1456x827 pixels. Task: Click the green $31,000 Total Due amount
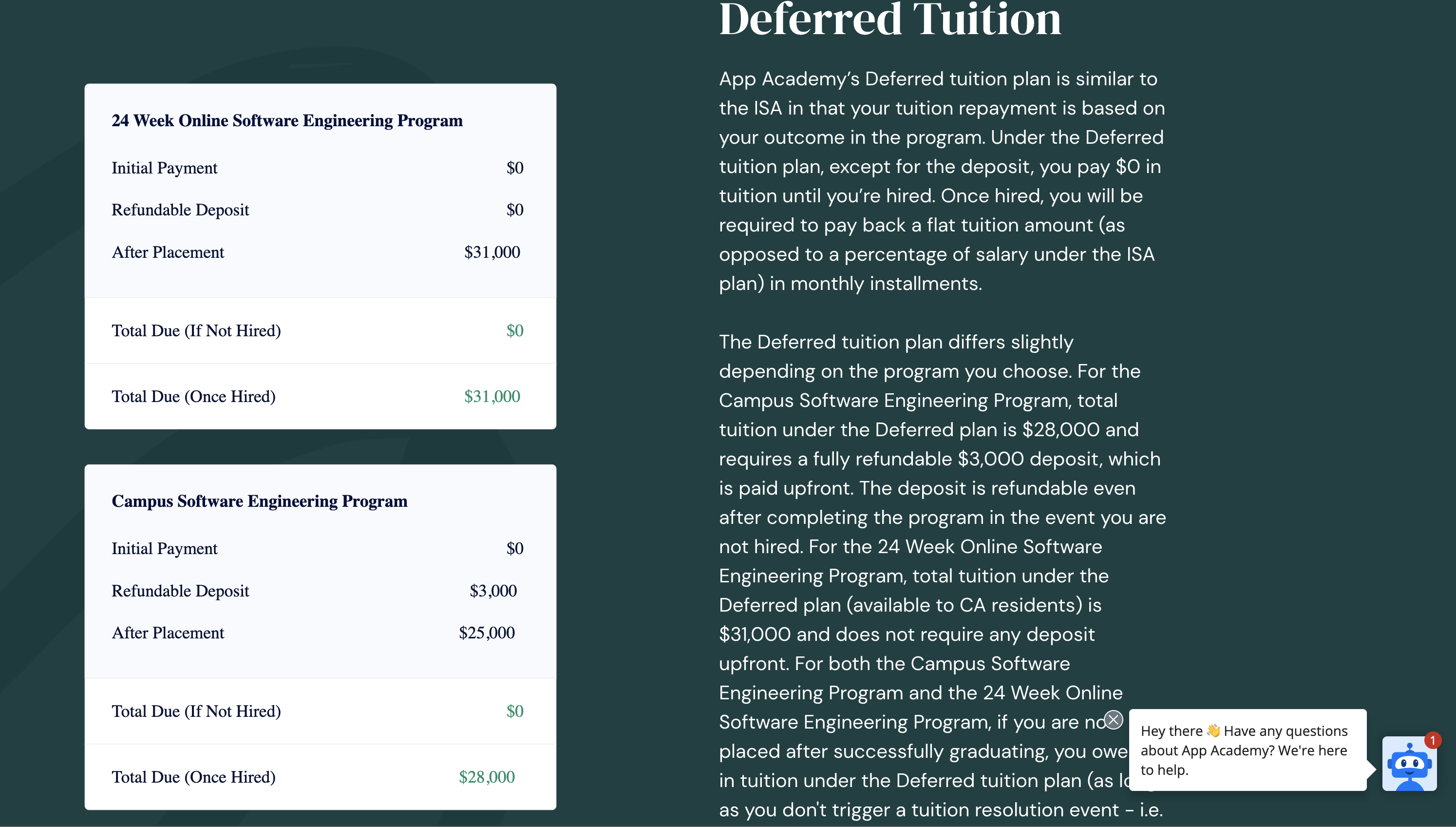(x=492, y=397)
